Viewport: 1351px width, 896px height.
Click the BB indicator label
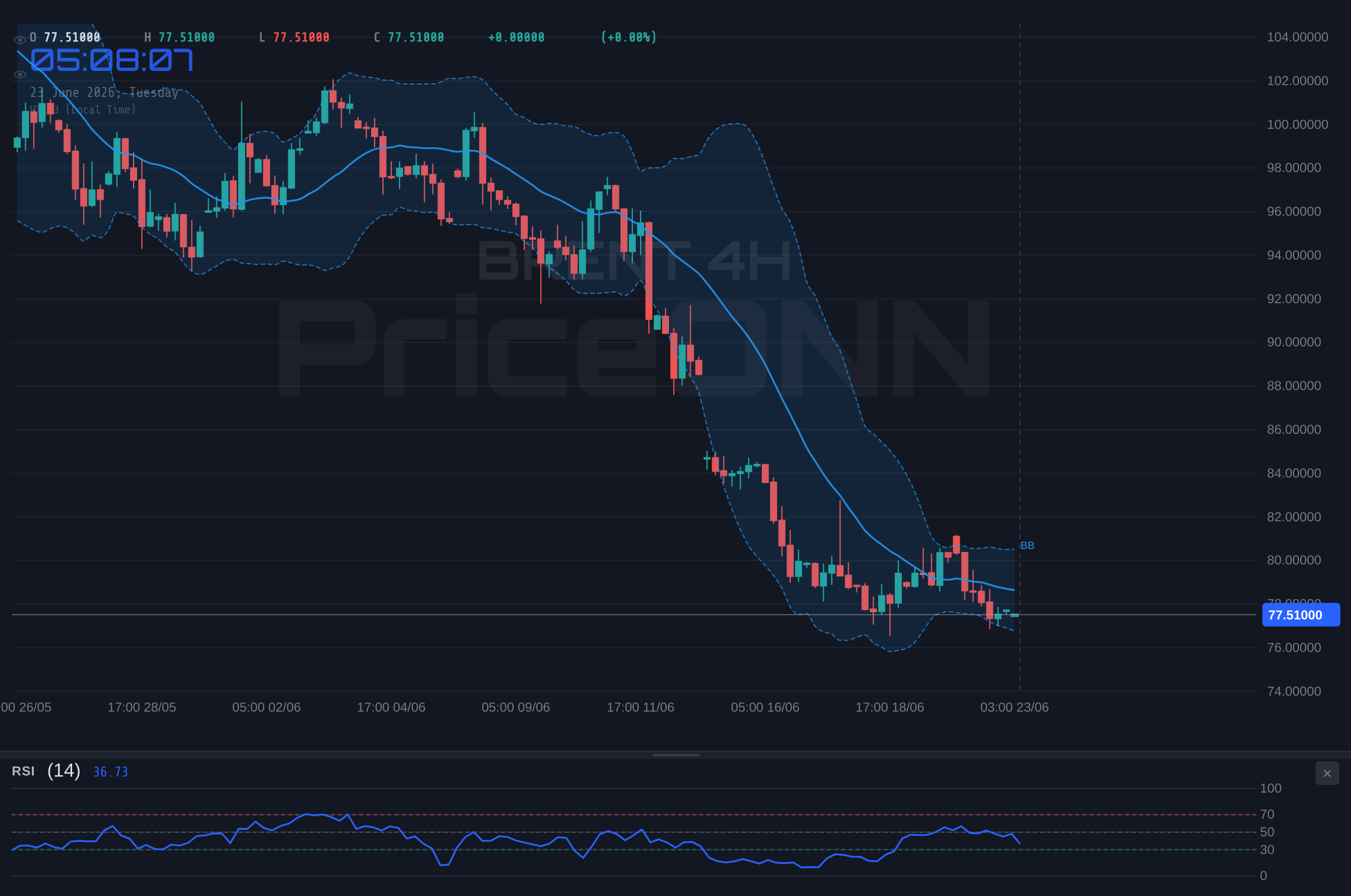pyautogui.click(x=1027, y=546)
